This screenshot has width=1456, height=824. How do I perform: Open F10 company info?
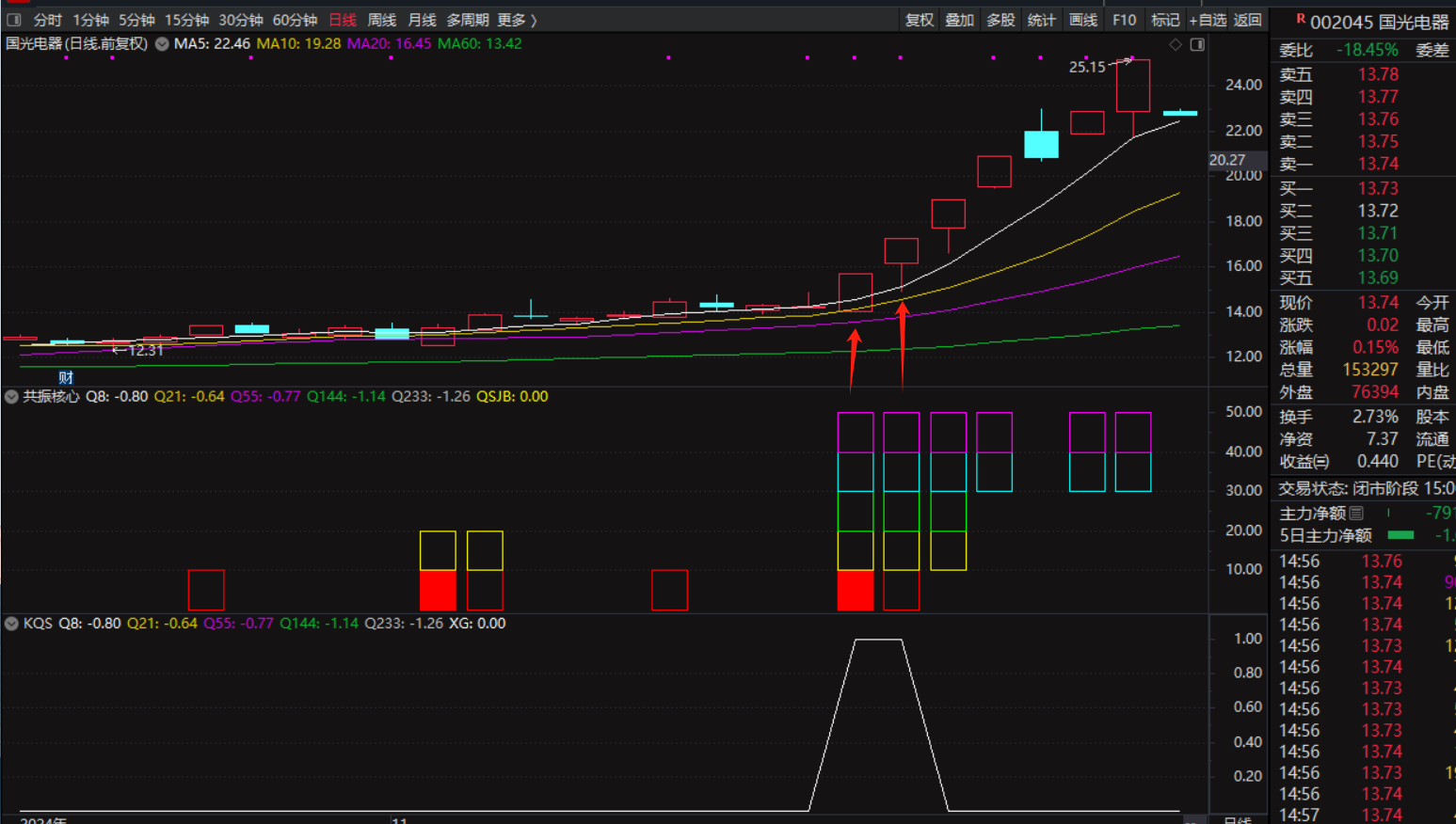pyautogui.click(x=1124, y=20)
